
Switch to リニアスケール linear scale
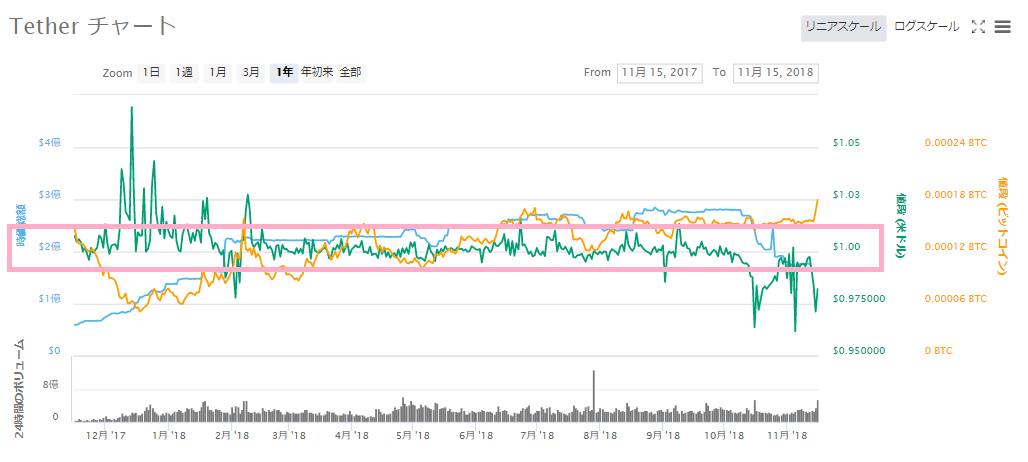point(843,27)
